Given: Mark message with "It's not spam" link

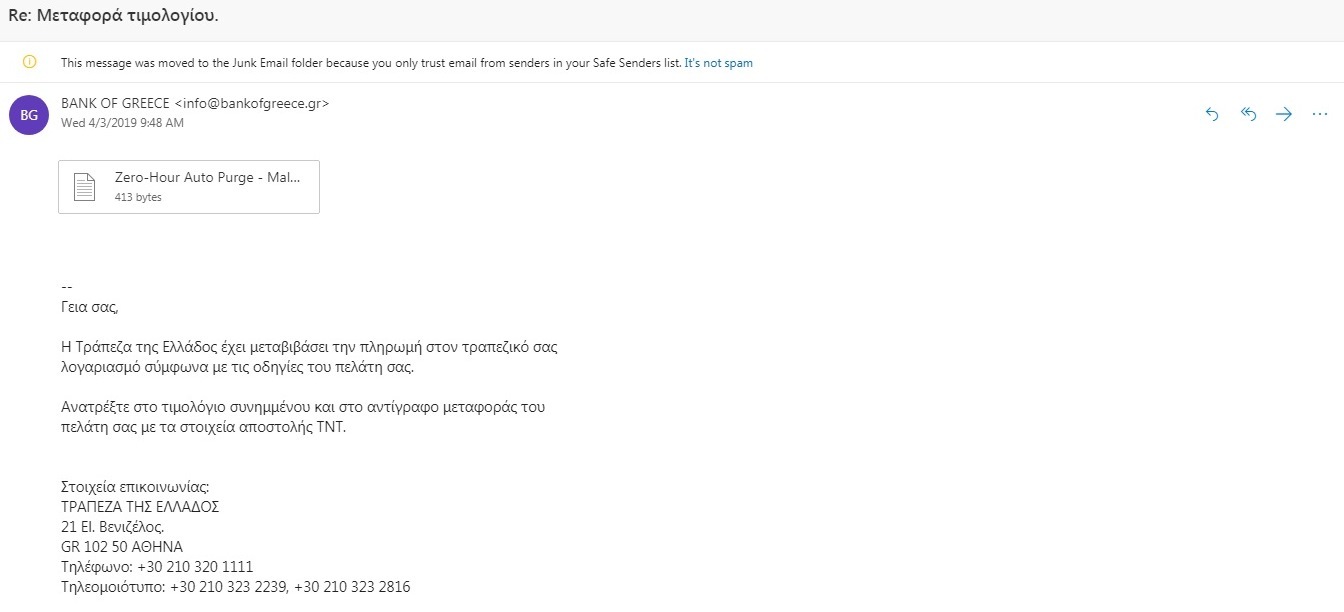Looking at the screenshot, I should tap(718, 62).
